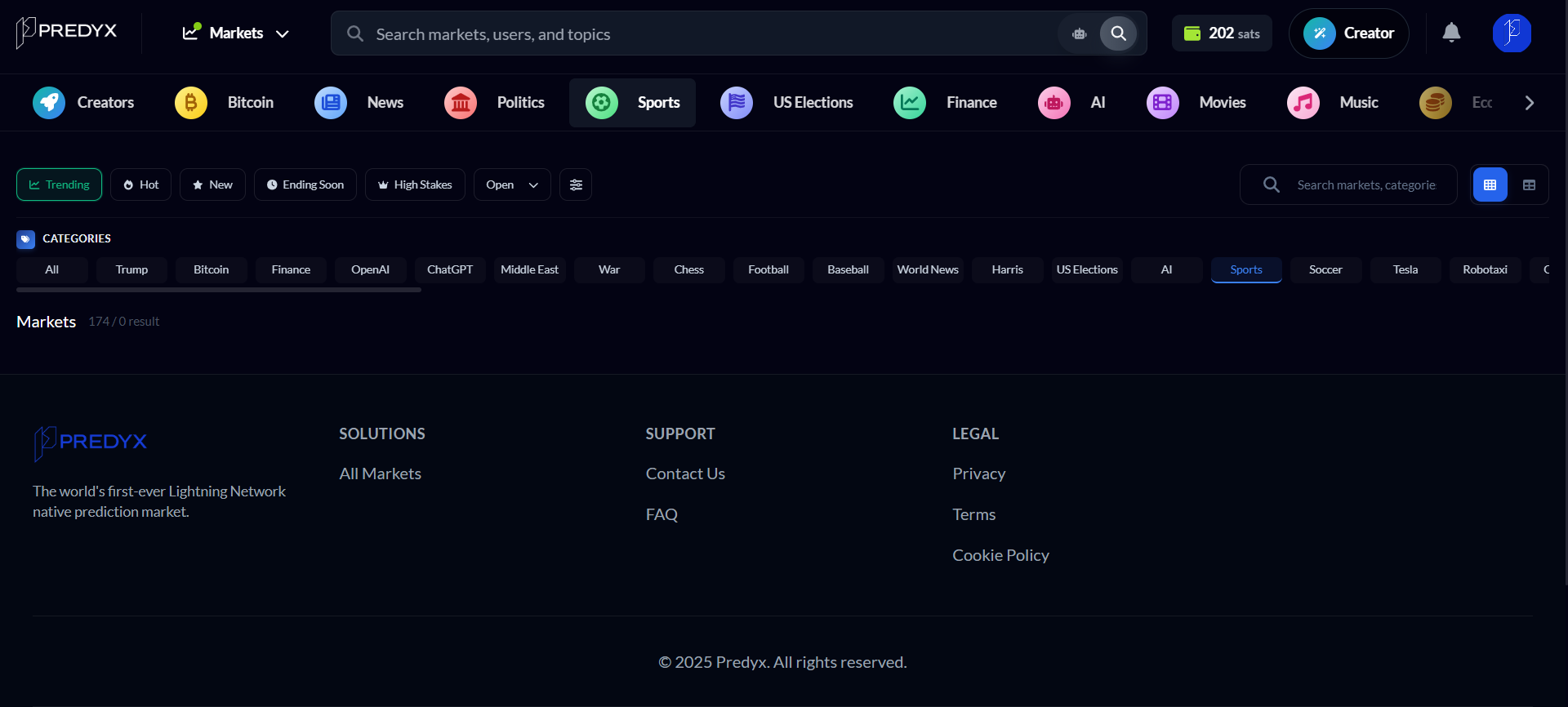1568x707 pixels.
Task: Click the robot icon in search bar
Action: tap(1079, 33)
